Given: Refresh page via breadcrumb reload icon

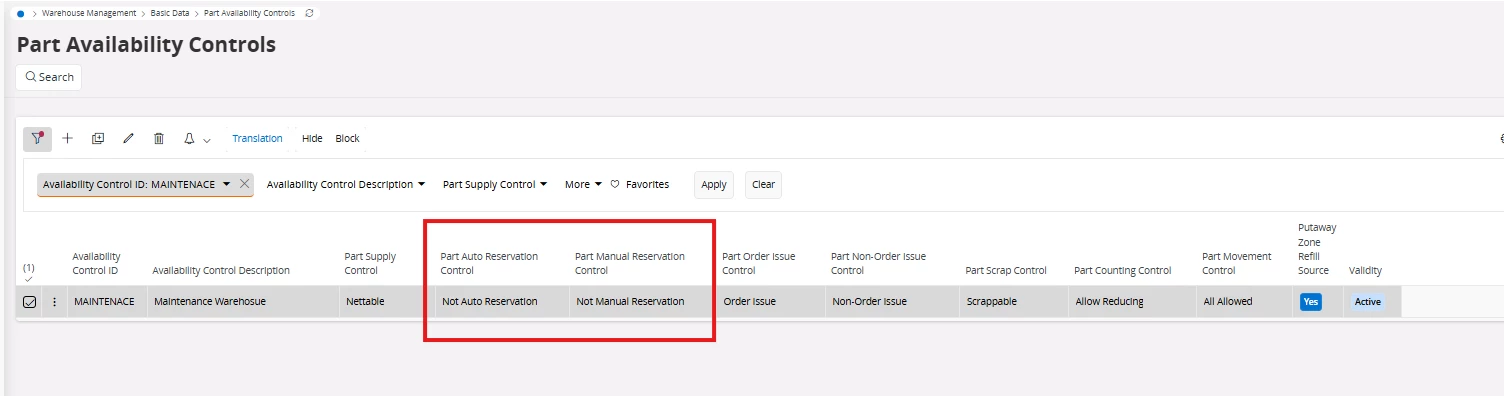Looking at the screenshot, I should click(309, 13).
